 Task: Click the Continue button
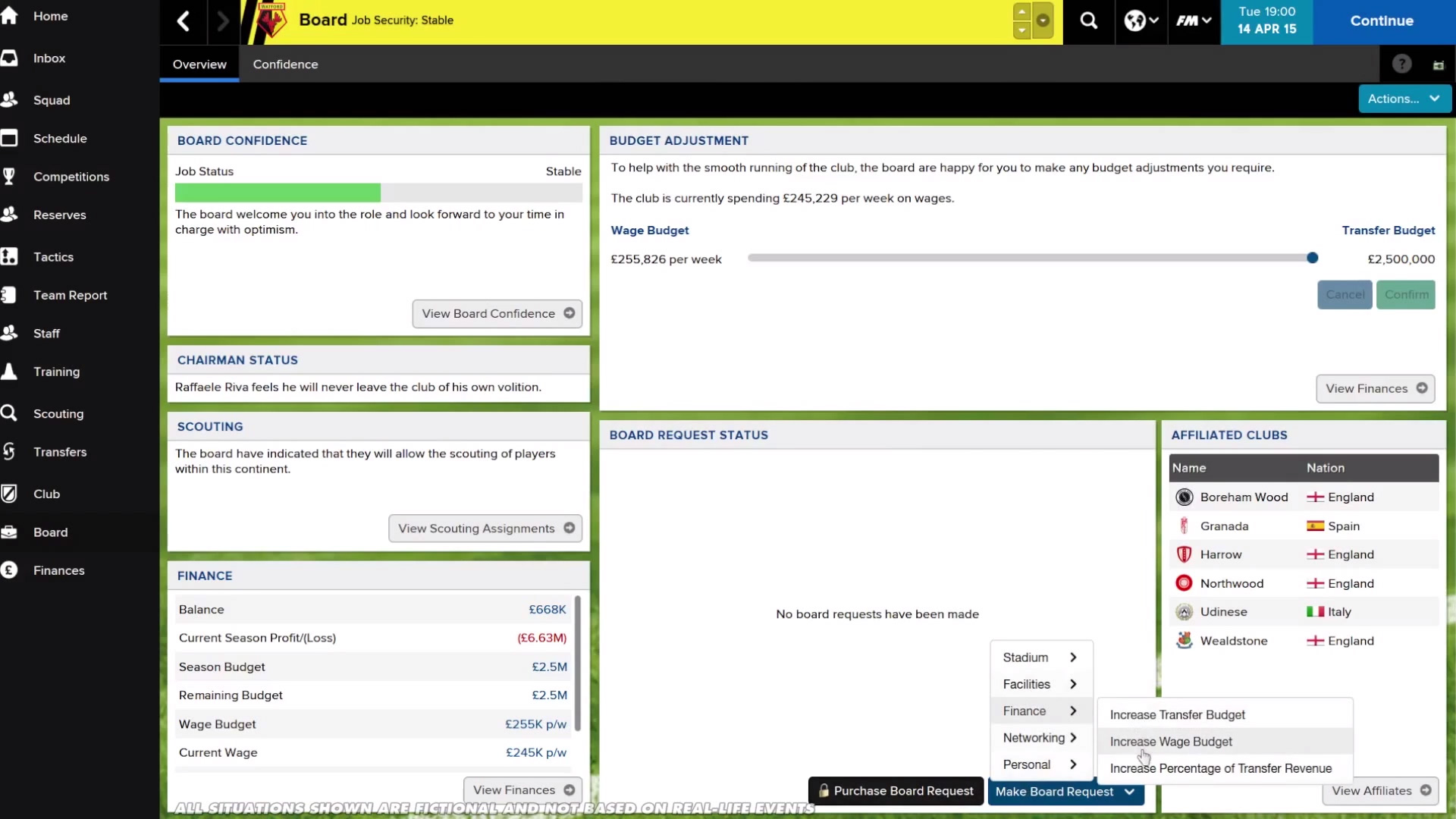pyautogui.click(x=1382, y=21)
